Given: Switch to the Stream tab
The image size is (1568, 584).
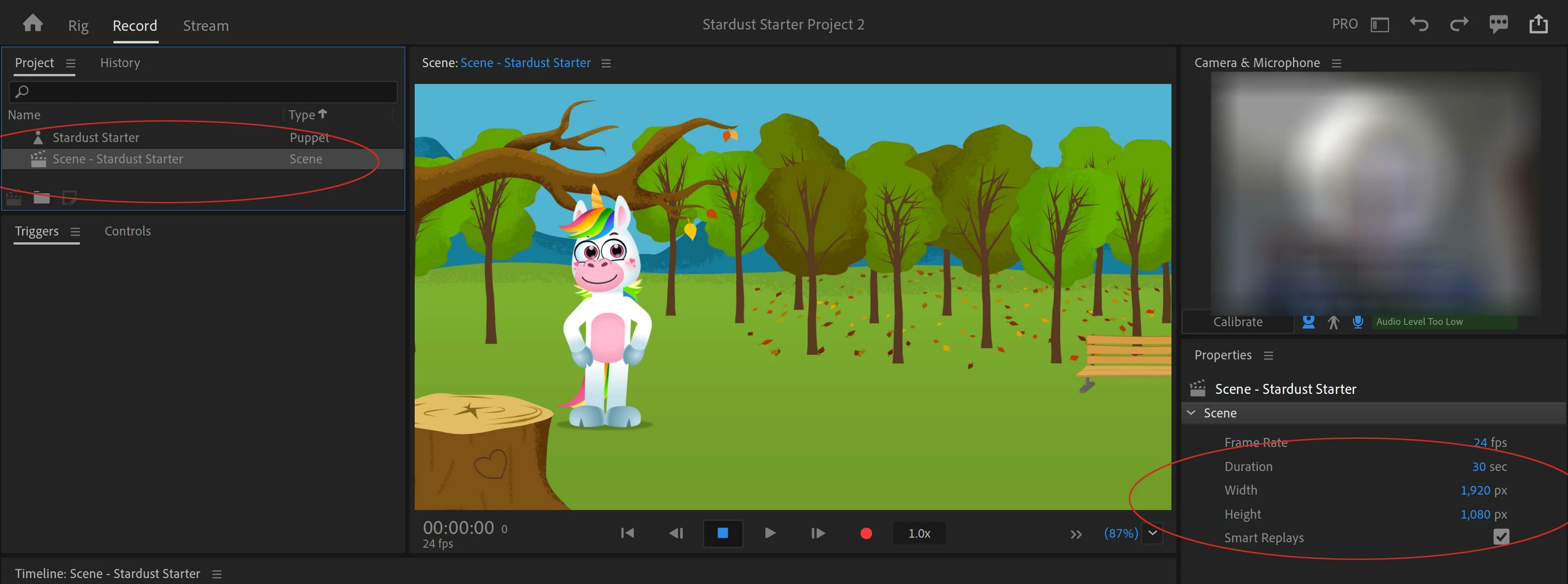Looking at the screenshot, I should pyautogui.click(x=206, y=25).
